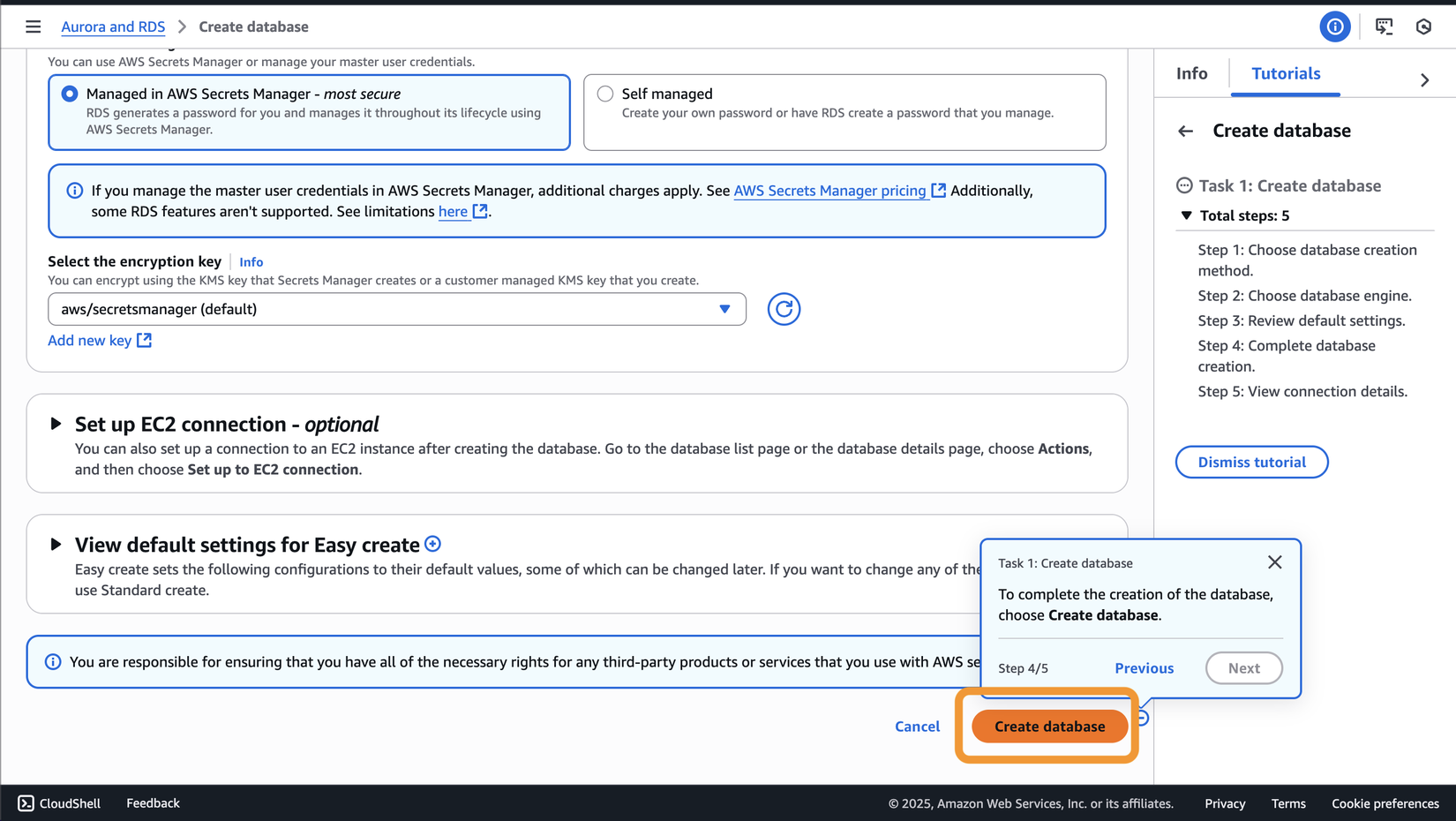Expand View default settings for Easy create
The width and height of the screenshot is (1456, 821).
click(56, 544)
